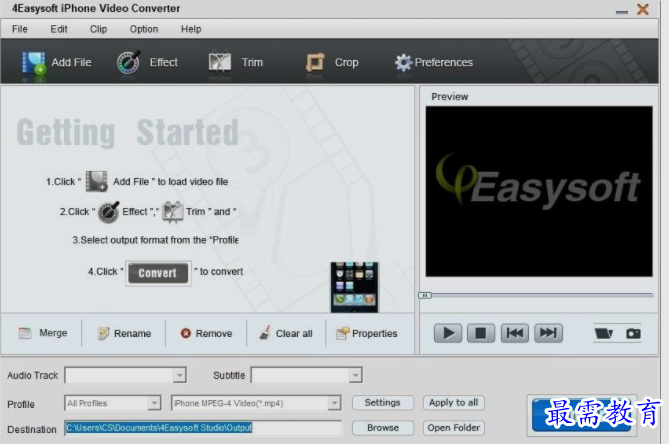
Task: Click the Clear all brush icon
Action: [x=265, y=333]
